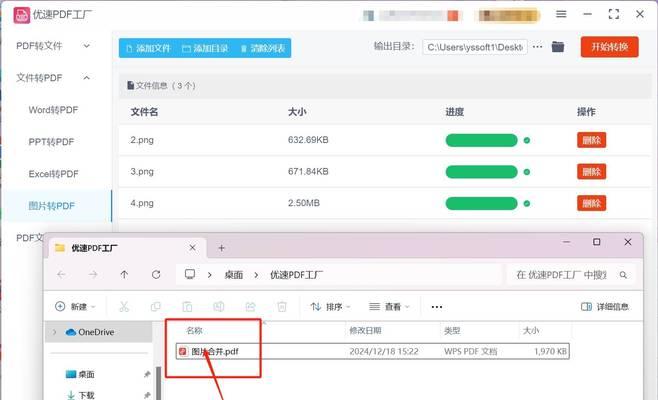Close the 优速PDF工厂 Explorer tab

(192, 248)
